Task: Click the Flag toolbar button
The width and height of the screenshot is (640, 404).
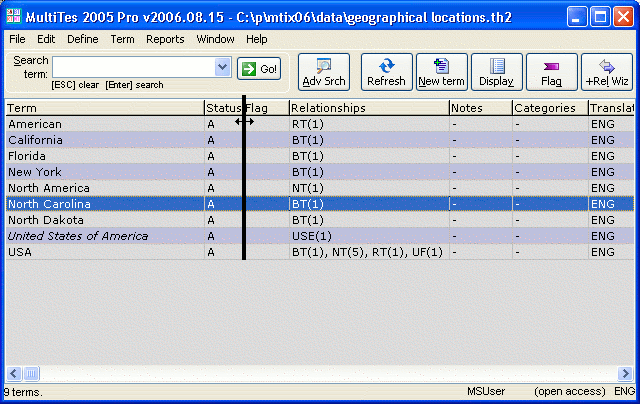Action: tap(551, 72)
